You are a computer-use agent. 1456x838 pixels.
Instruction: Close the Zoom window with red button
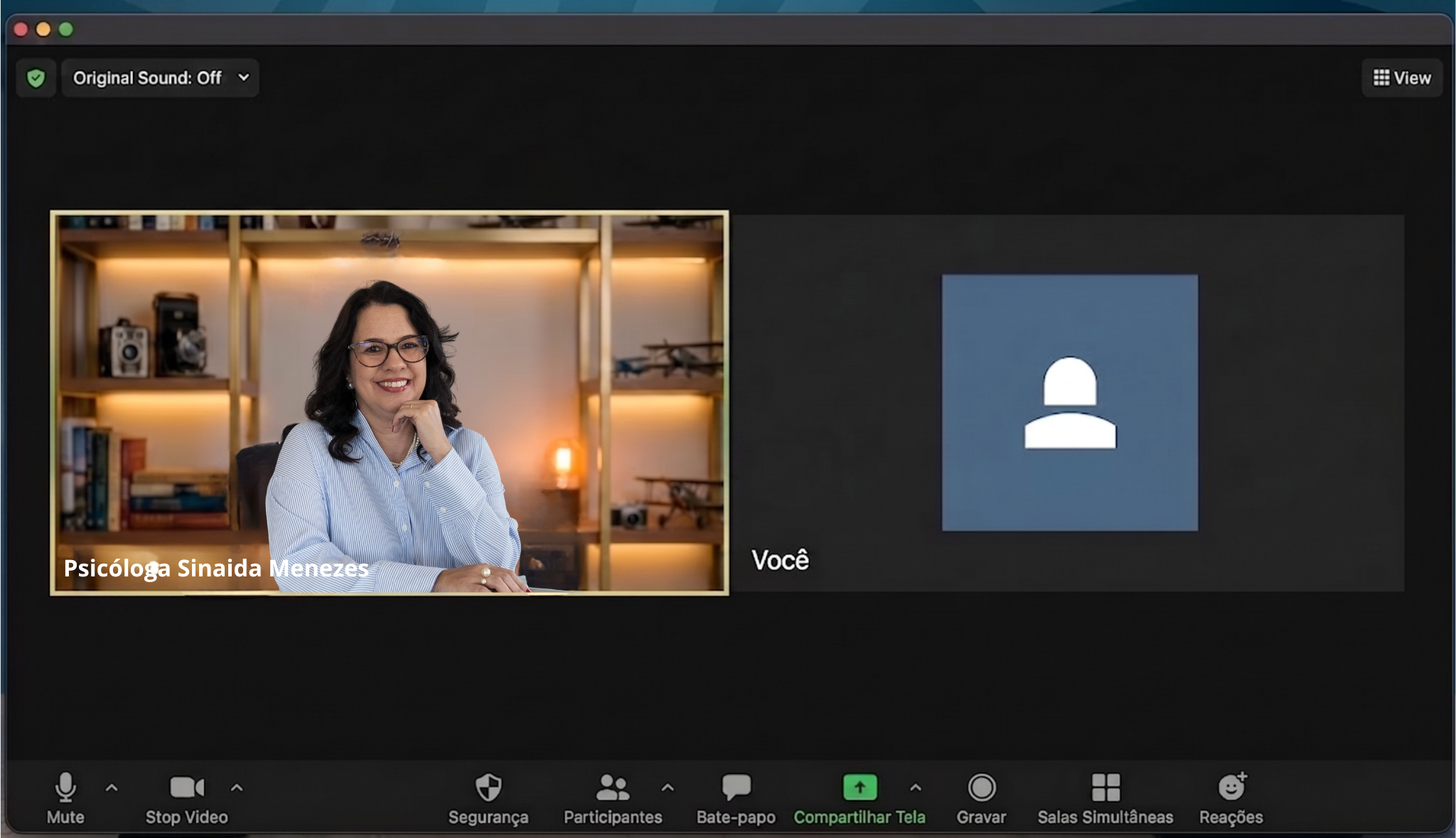click(x=21, y=29)
